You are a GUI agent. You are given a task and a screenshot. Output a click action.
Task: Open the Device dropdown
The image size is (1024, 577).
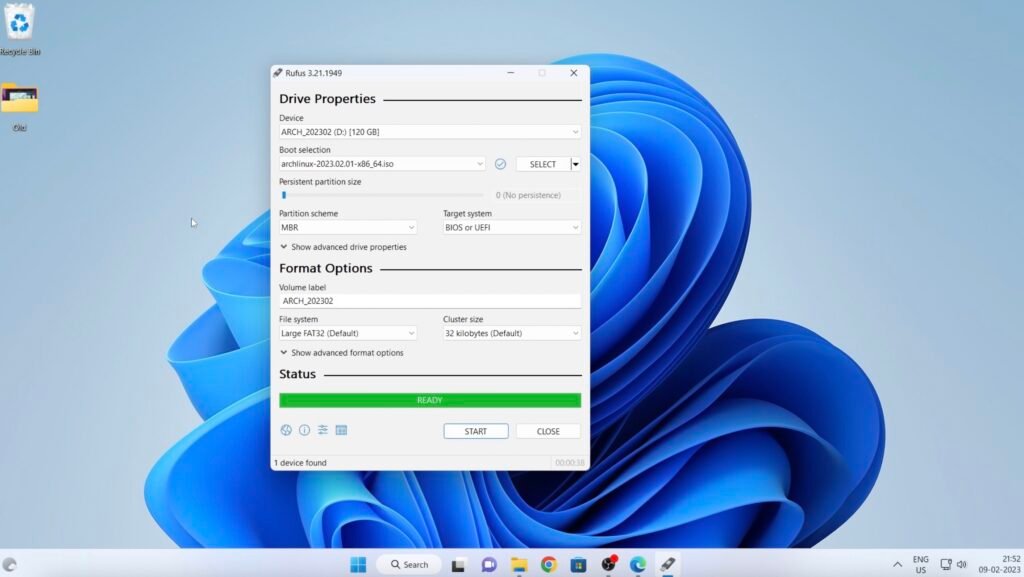pos(430,132)
